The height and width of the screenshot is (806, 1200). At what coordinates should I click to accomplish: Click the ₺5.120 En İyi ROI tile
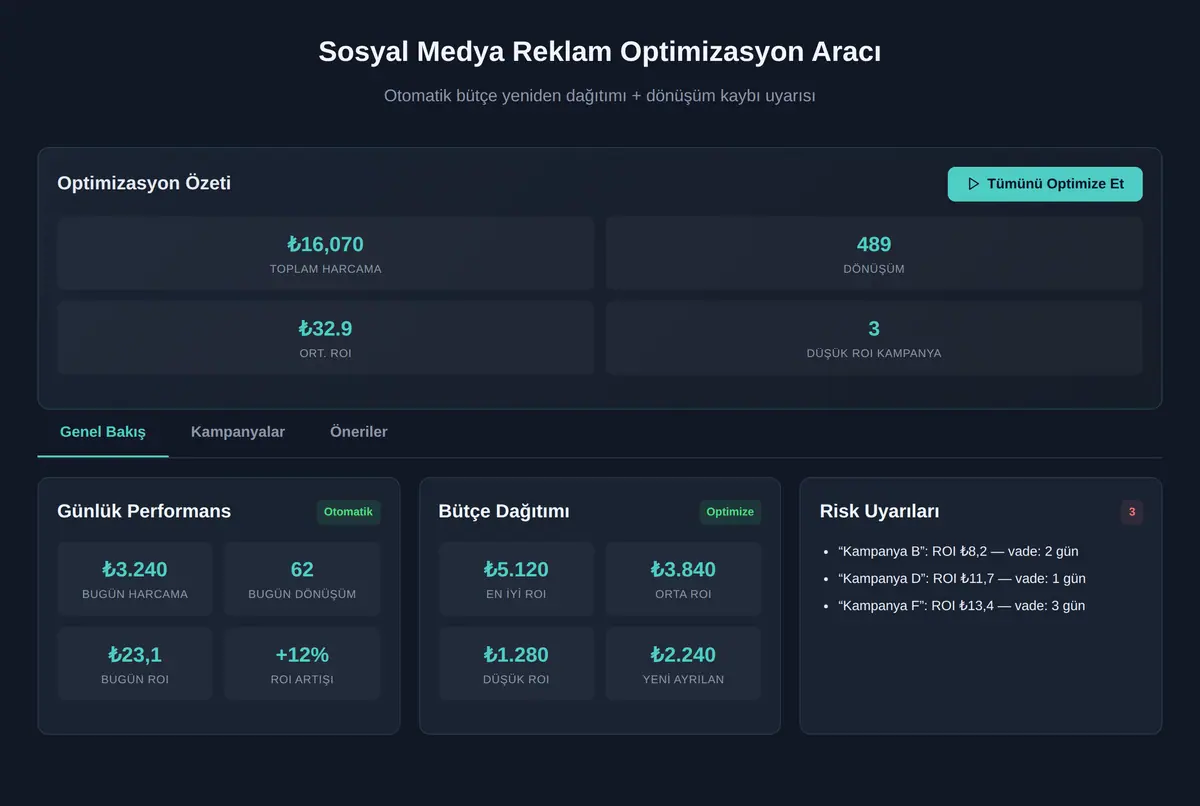pyautogui.click(x=516, y=579)
